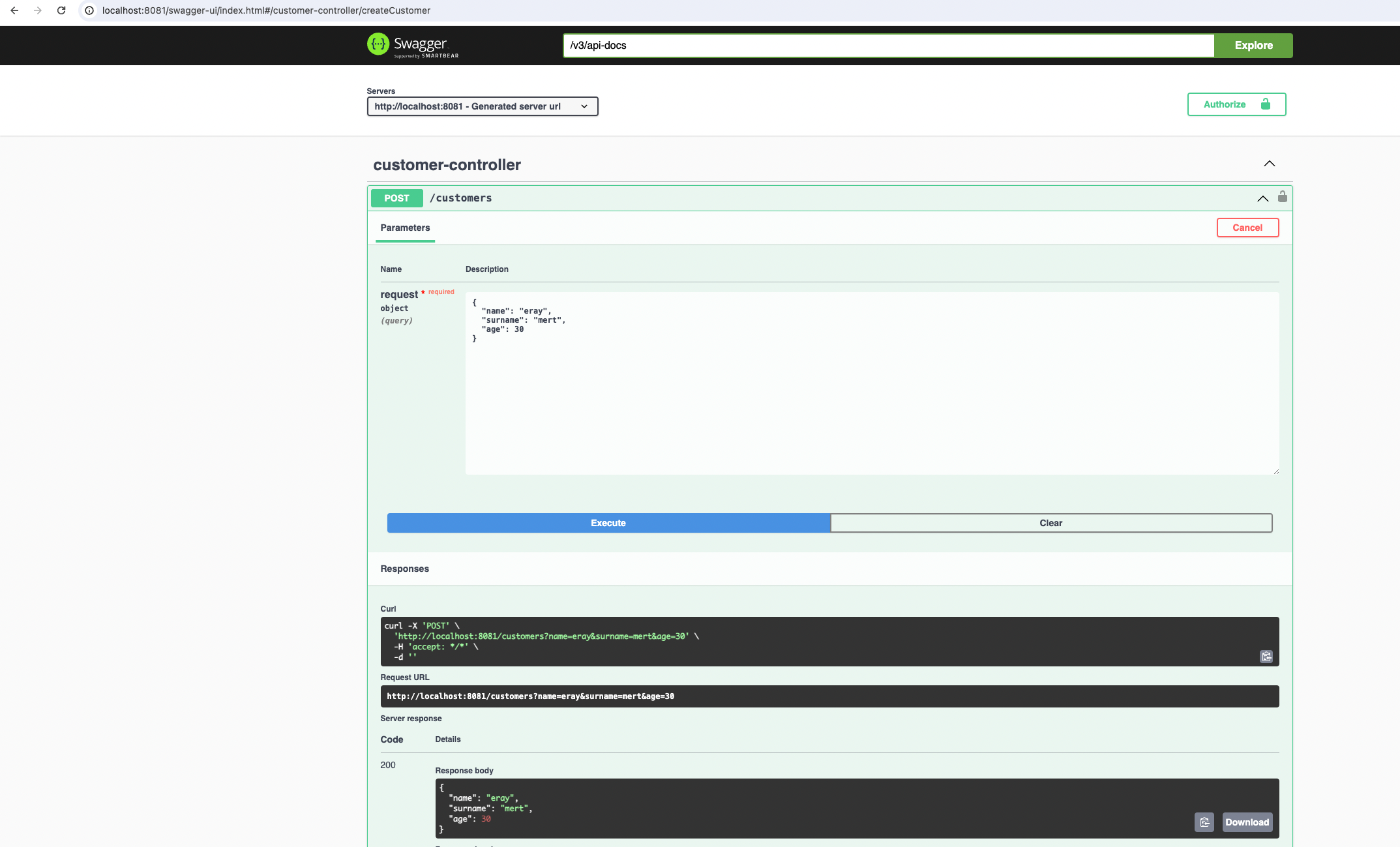This screenshot has height=847, width=1400.
Task: Click the Explore button
Action: (x=1253, y=46)
